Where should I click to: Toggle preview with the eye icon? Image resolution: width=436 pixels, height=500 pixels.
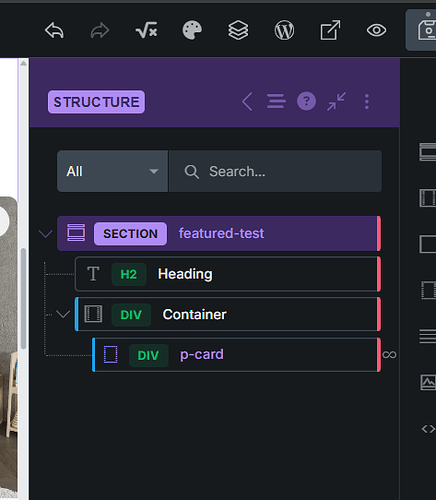click(376, 30)
